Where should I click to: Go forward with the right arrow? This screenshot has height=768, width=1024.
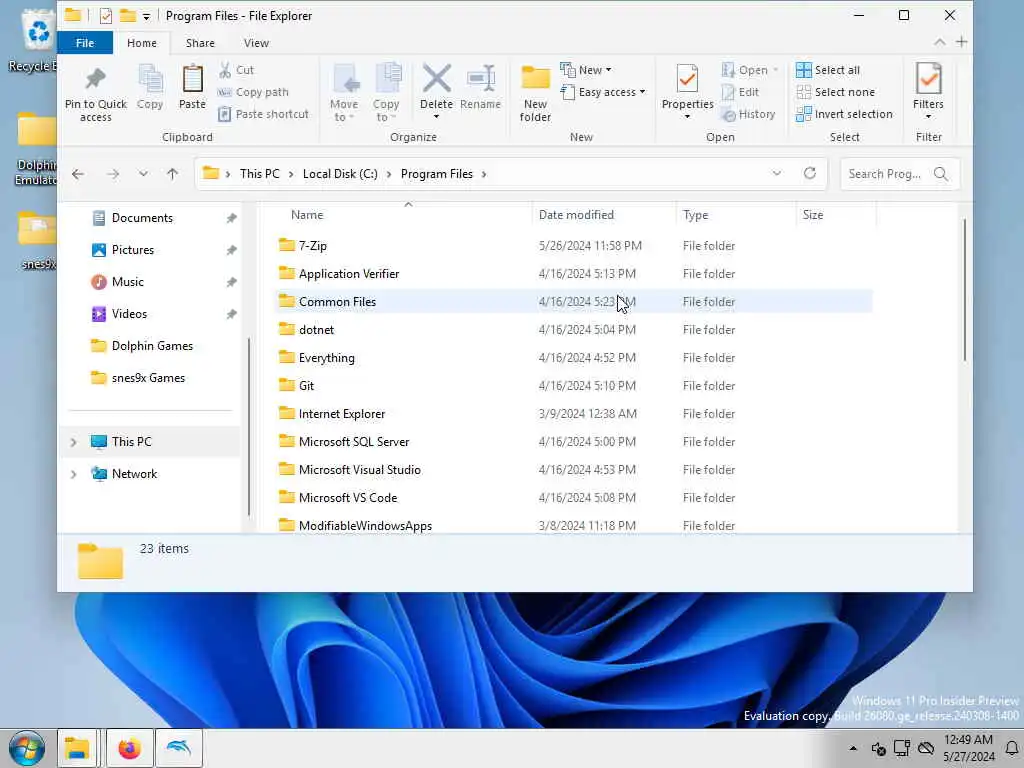(113, 174)
